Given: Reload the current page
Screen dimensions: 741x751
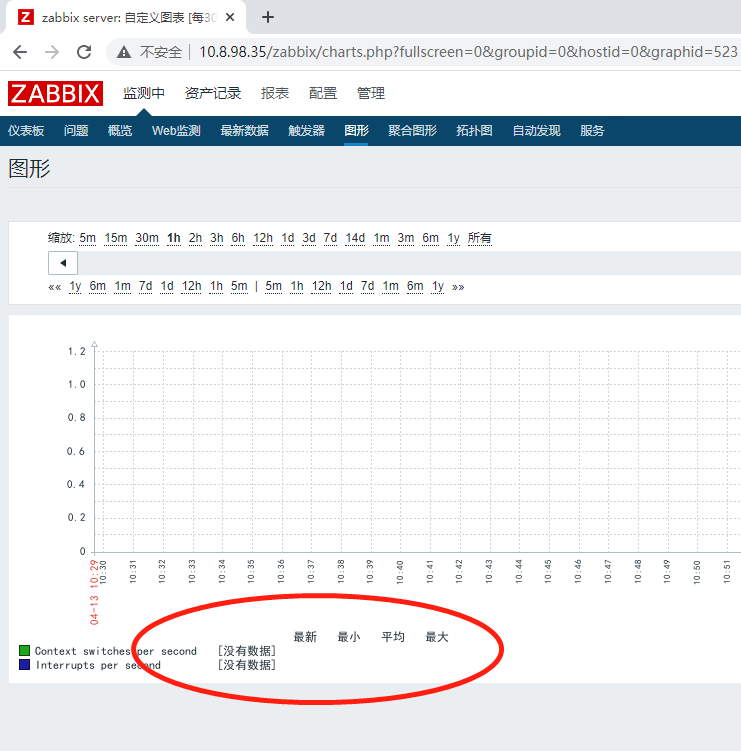Looking at the screenshot, I should pyautogui.click(x=84, y=52).
